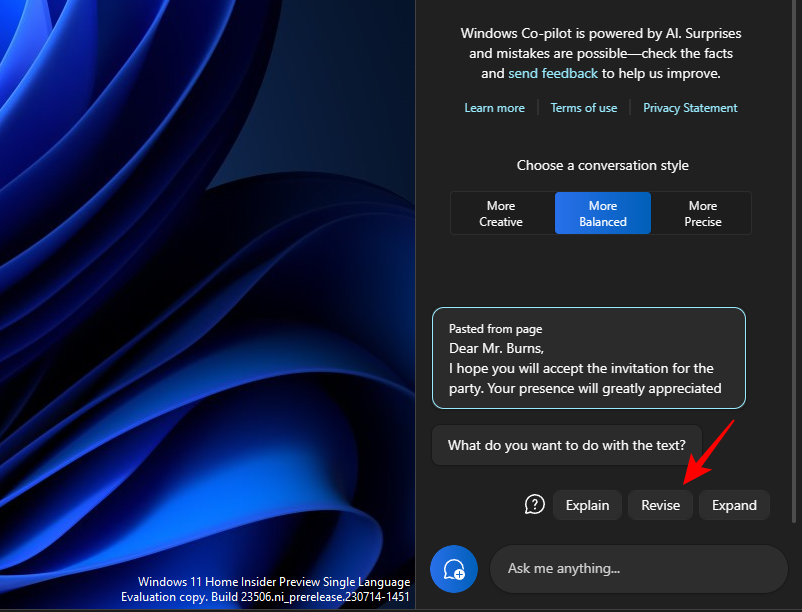
Task: Select the More Balanced conversation style
Action: (602, 213)
